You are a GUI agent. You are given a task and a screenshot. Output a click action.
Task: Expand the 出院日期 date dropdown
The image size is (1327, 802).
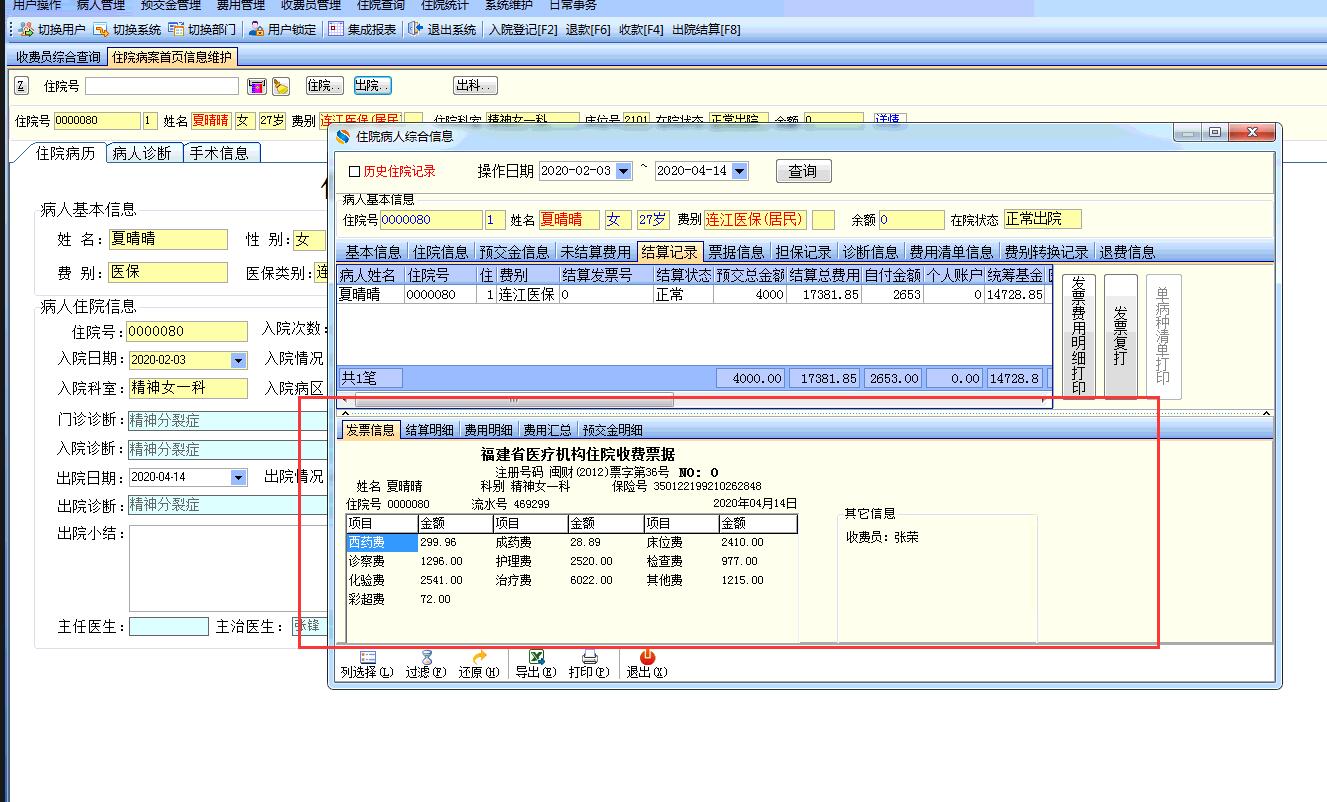238,477
